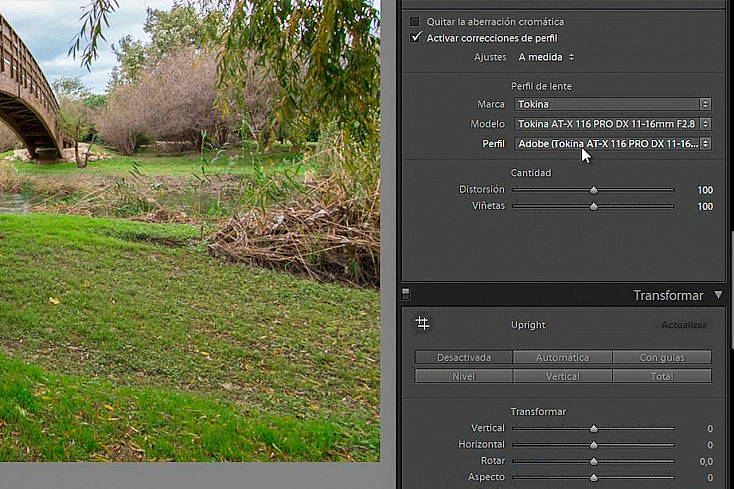Open the Marca dropdown showing Tokina
Image resolution: width=734 pixels, height=489 pixels.
coord(613,104)
